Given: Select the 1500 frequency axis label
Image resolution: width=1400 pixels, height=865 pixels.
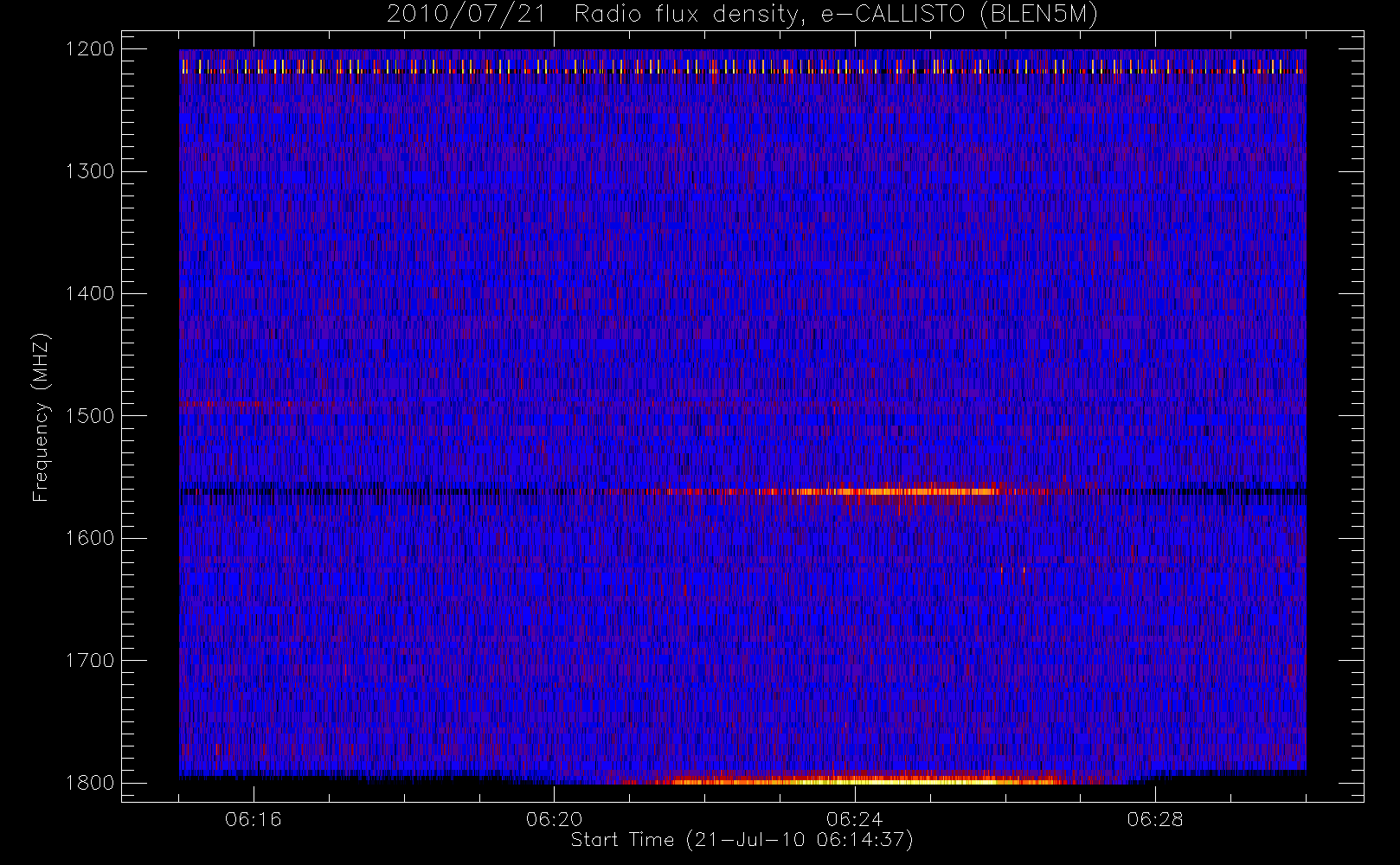Looking at the screenshot, I should click(90, 416).
